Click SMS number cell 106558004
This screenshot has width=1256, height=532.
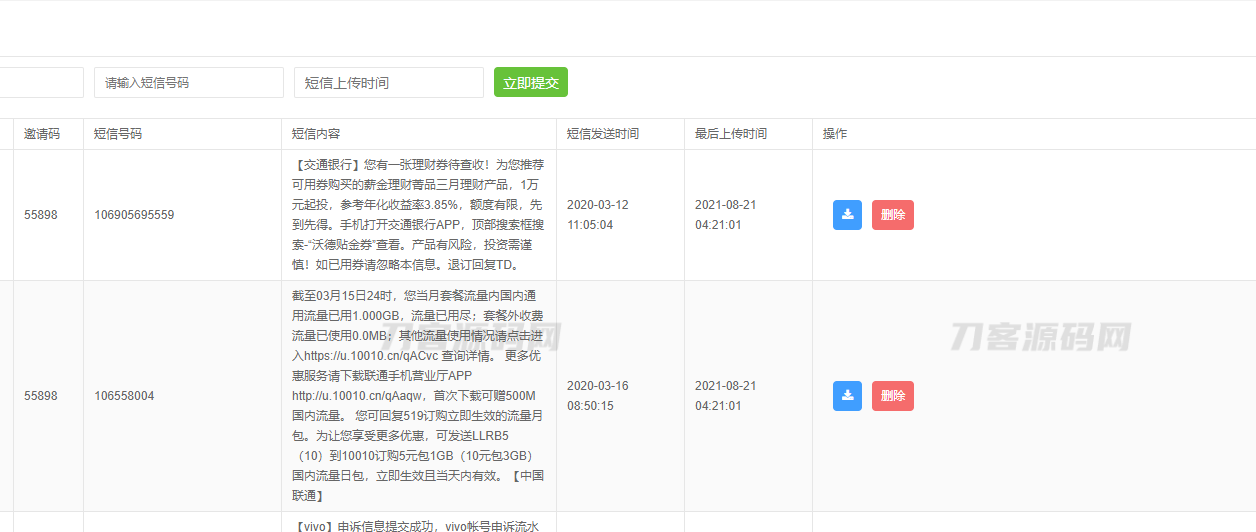[x=124, y=396]
